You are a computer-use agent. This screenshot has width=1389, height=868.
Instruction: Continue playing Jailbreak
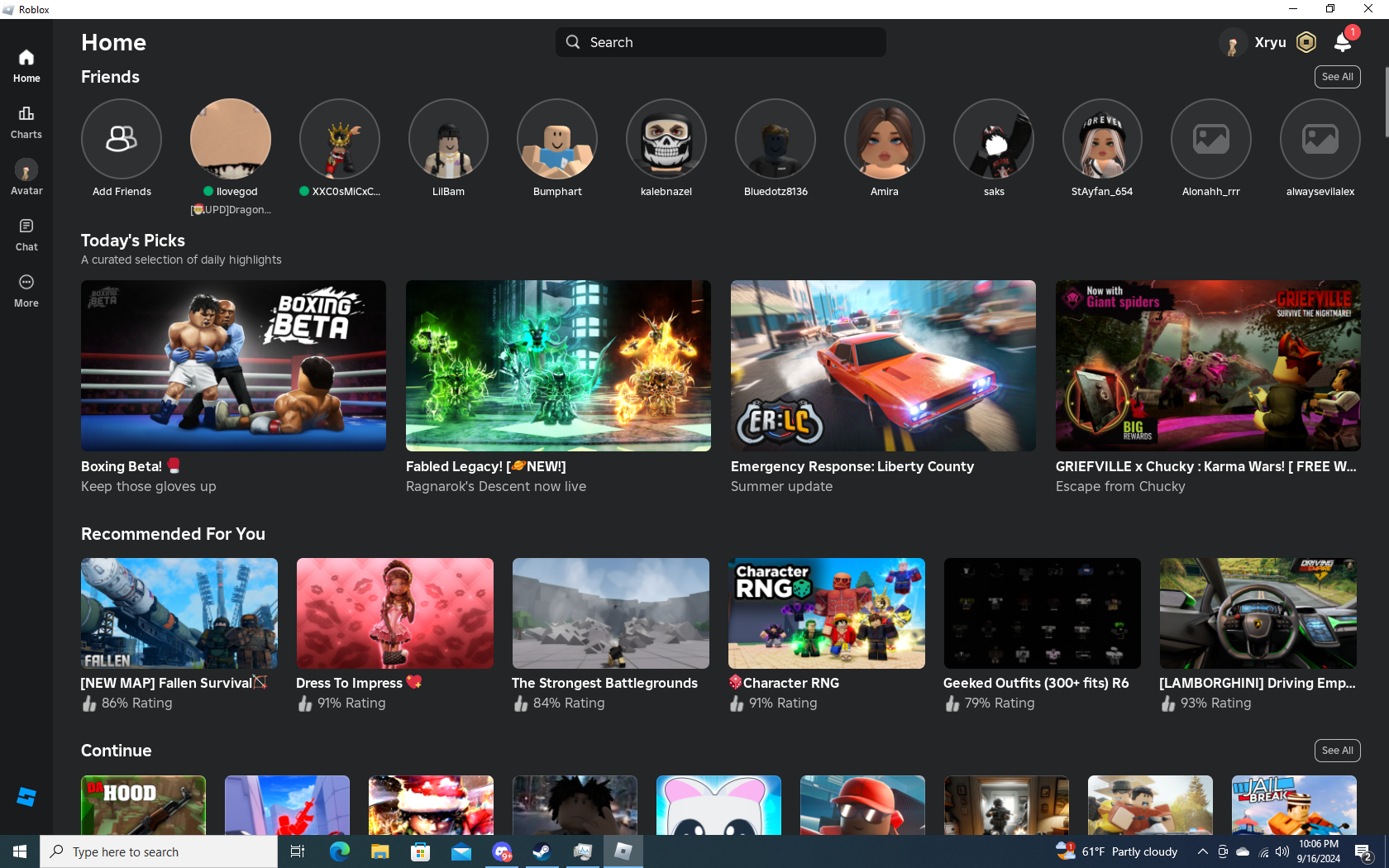point(1294,805)
